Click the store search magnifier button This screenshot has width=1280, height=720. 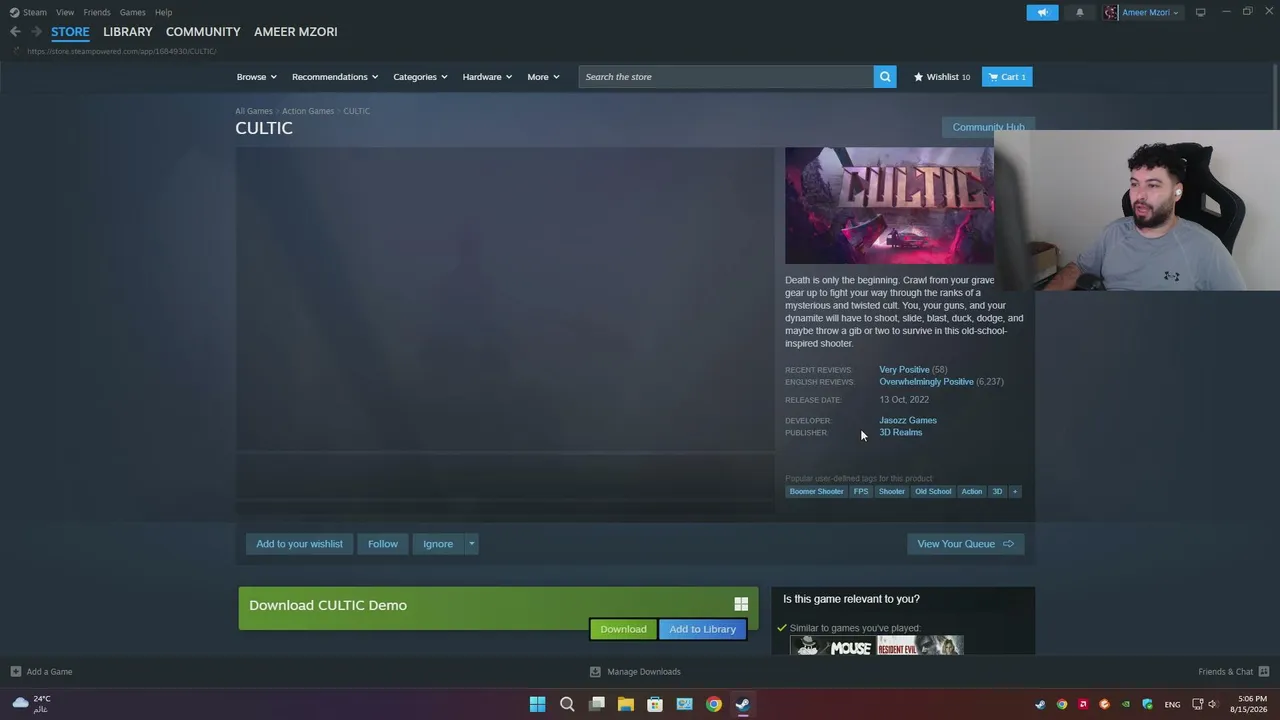click(x=885, y=77)
